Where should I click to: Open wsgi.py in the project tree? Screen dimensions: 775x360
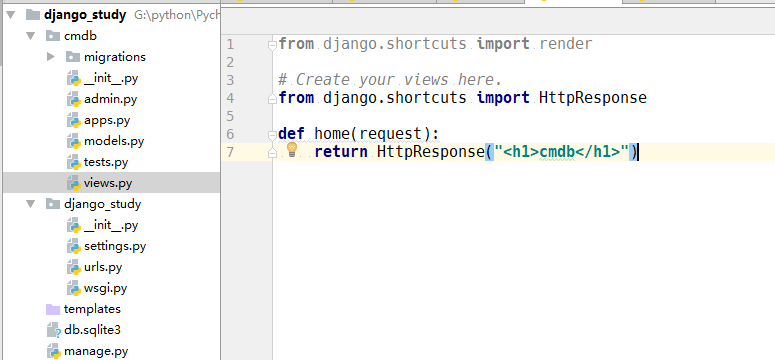105,288
